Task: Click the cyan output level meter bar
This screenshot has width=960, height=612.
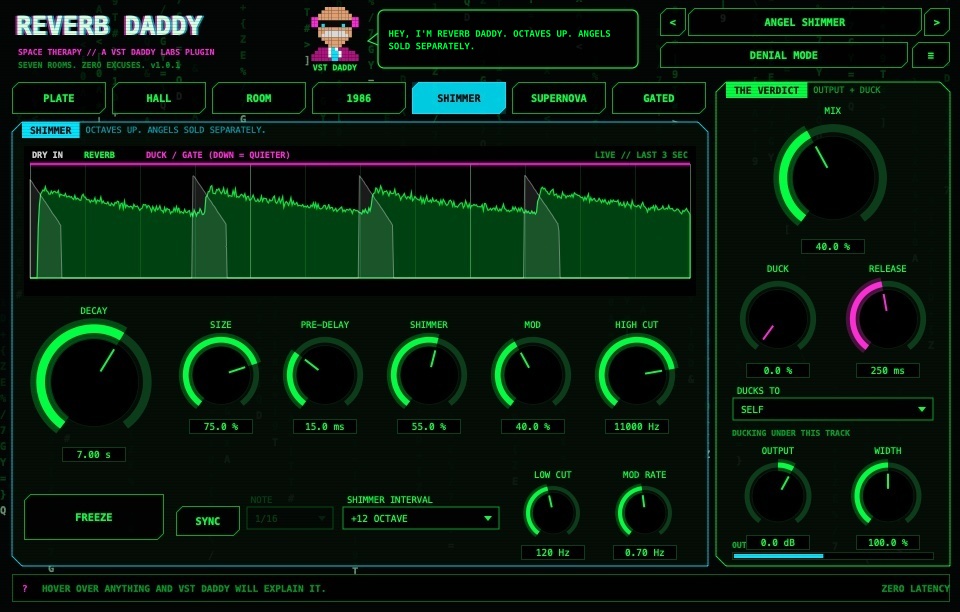Action: 833,556
